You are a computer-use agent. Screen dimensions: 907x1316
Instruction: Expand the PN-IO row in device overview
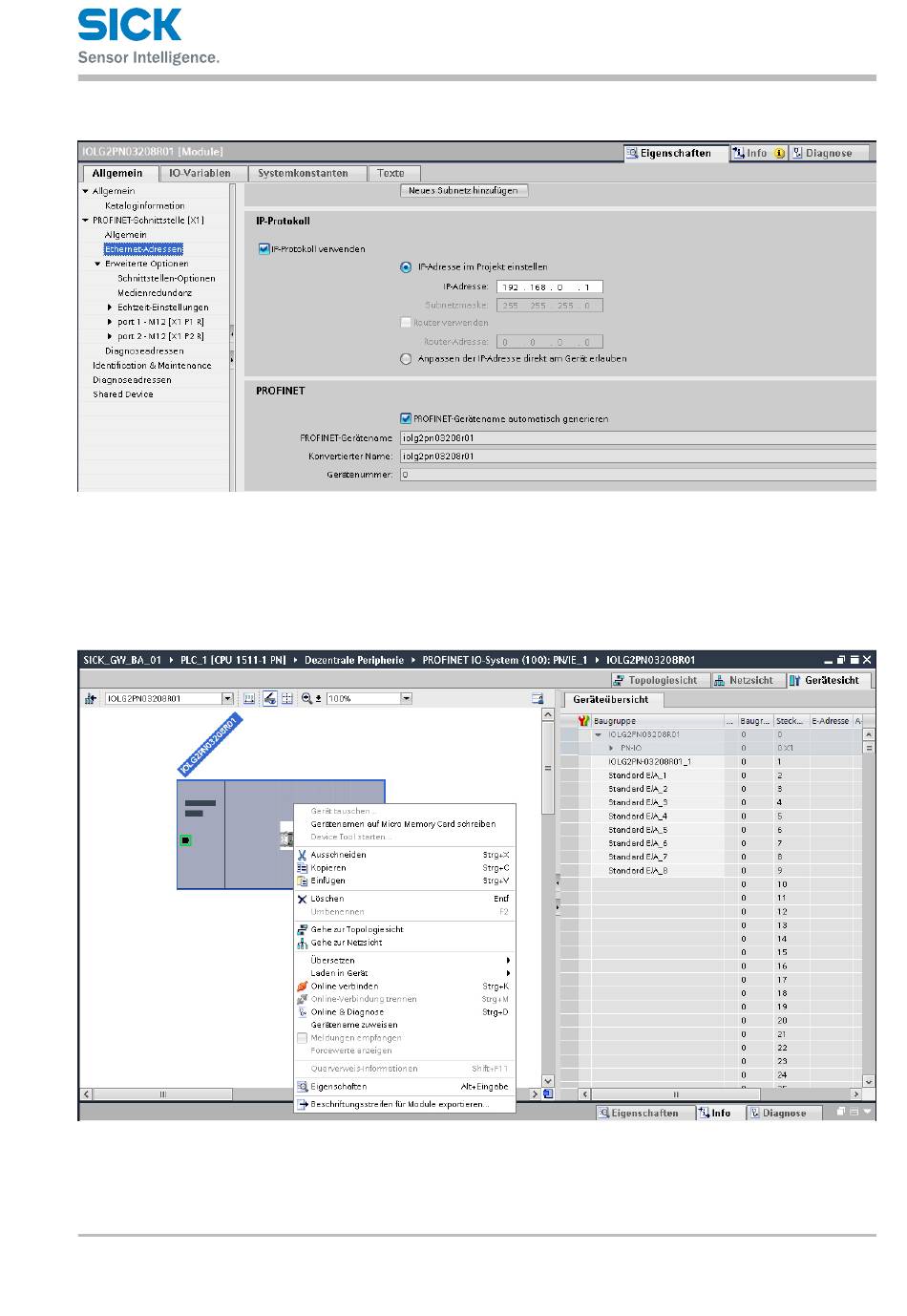[x=611, y=748]
